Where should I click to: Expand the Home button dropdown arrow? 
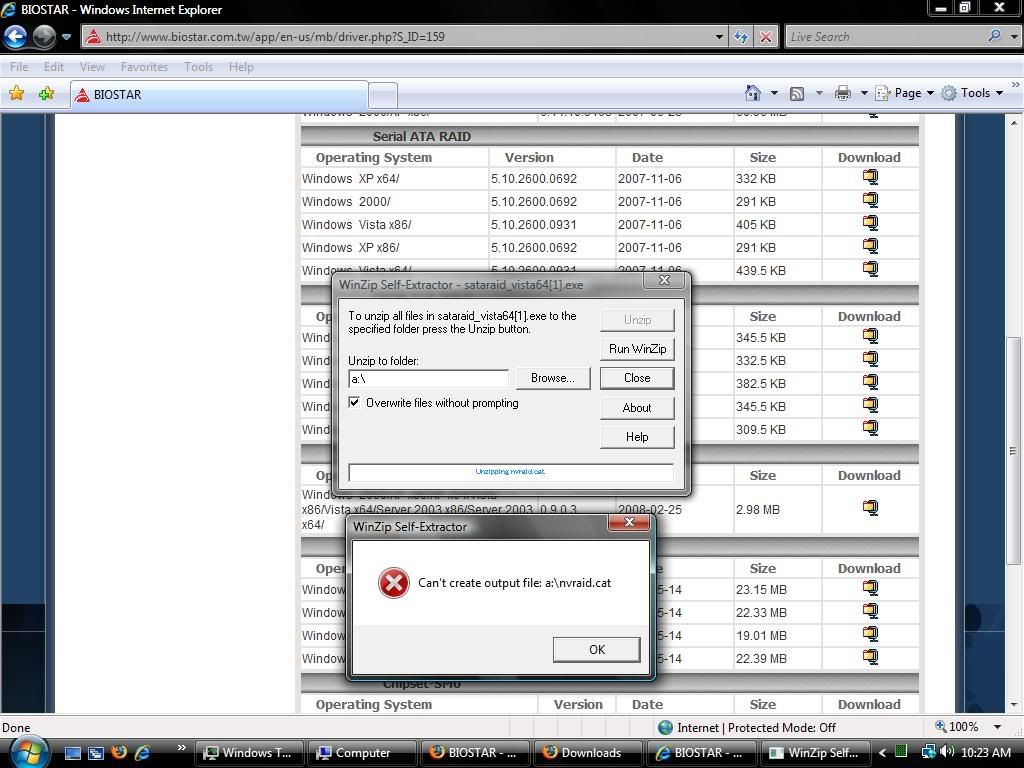pos(774,93)
